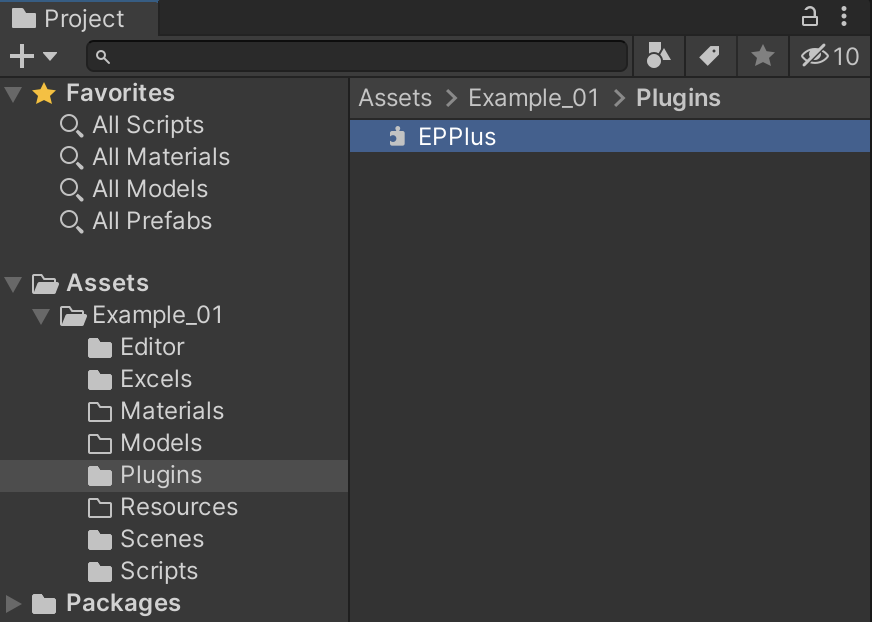Open the Excels folder
The width and height of the screenshot is (872, 622).
pyautogui.click(x=156, y=379)
